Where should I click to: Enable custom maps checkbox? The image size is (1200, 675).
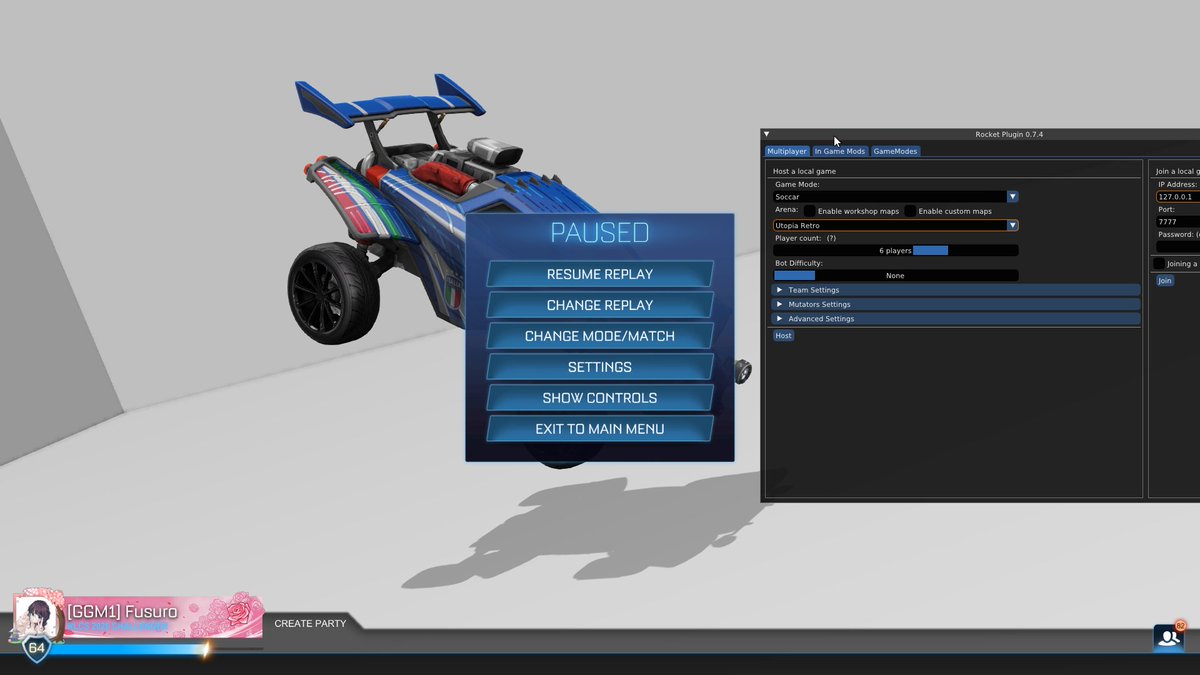click(x=911, y=211)
